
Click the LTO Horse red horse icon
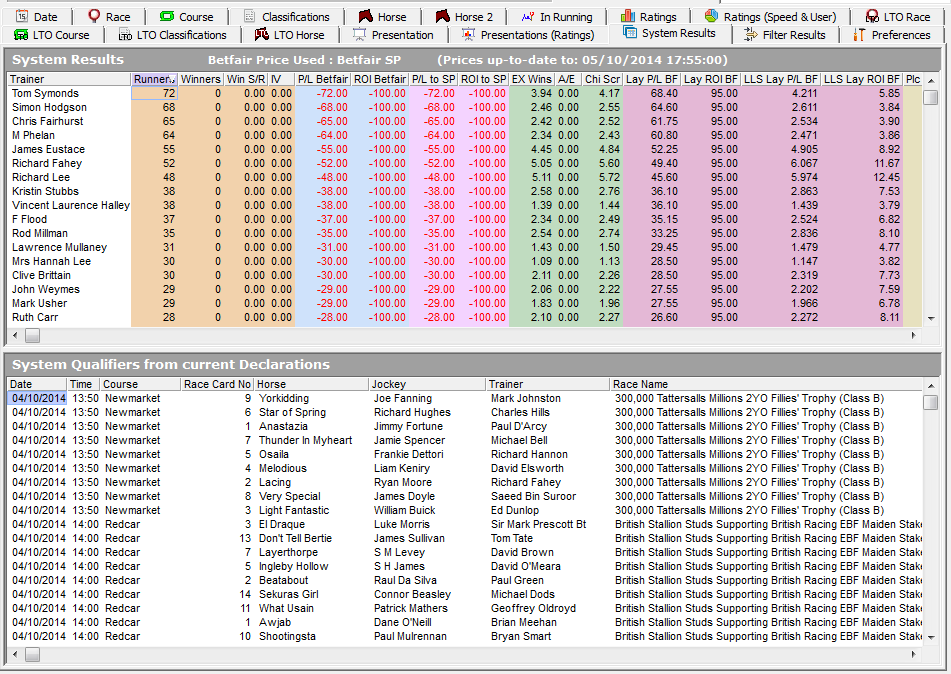click(262, 35)
